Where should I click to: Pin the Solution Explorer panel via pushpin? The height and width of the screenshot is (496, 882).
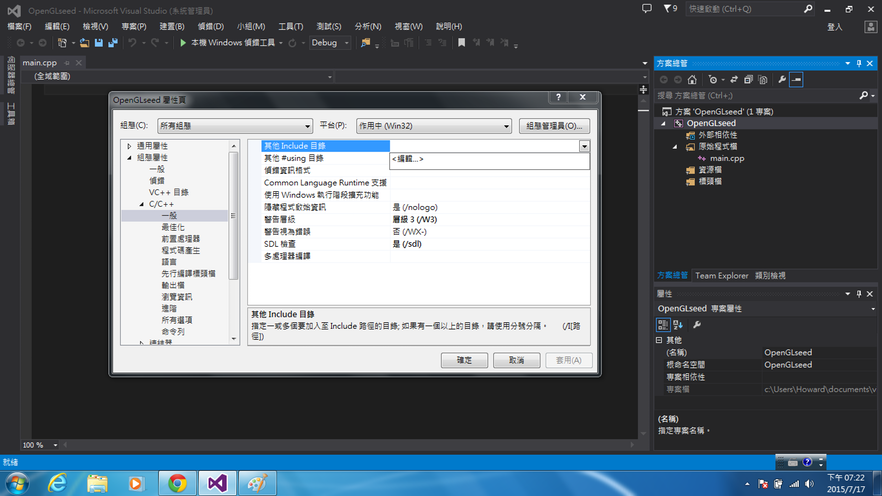tap(859, 64)
